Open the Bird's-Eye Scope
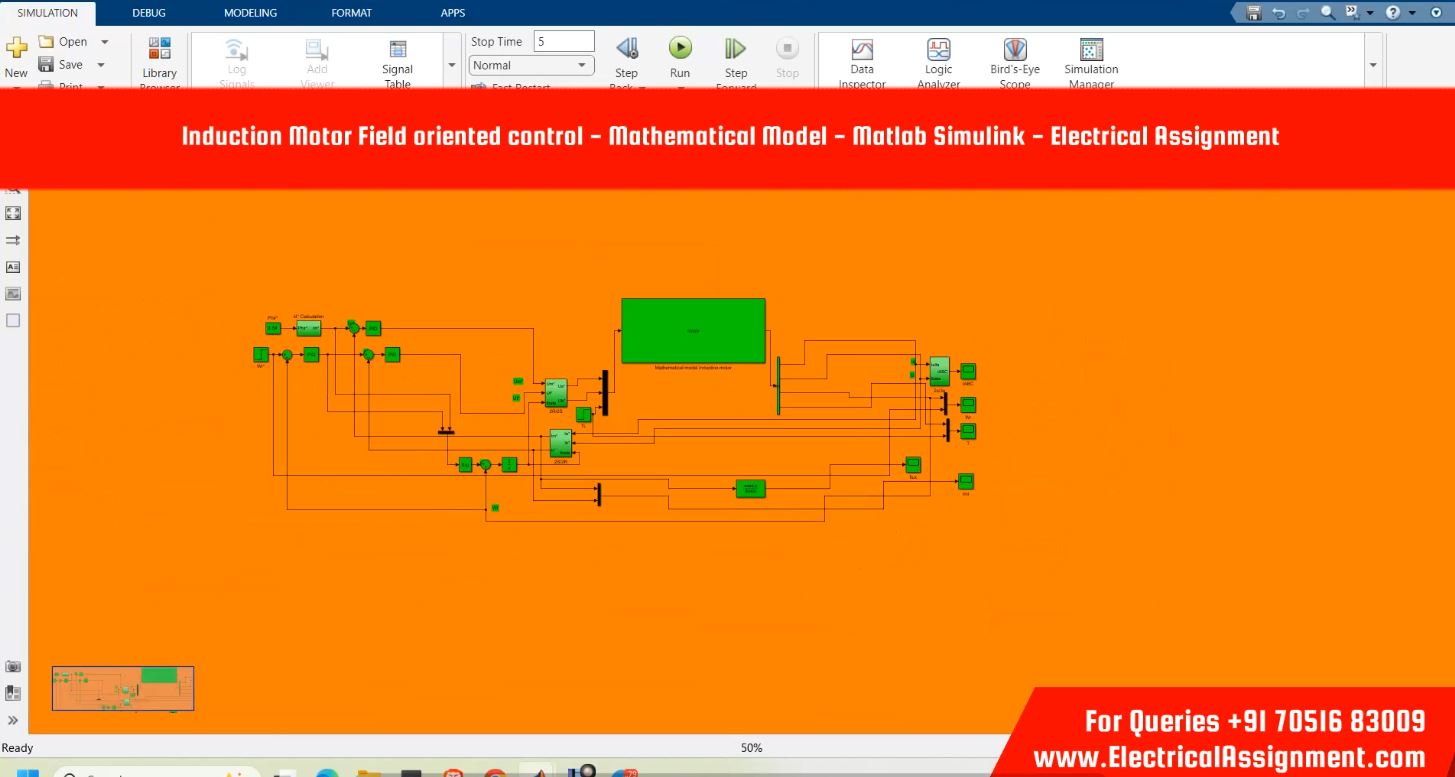 [x=1015, y=63]
